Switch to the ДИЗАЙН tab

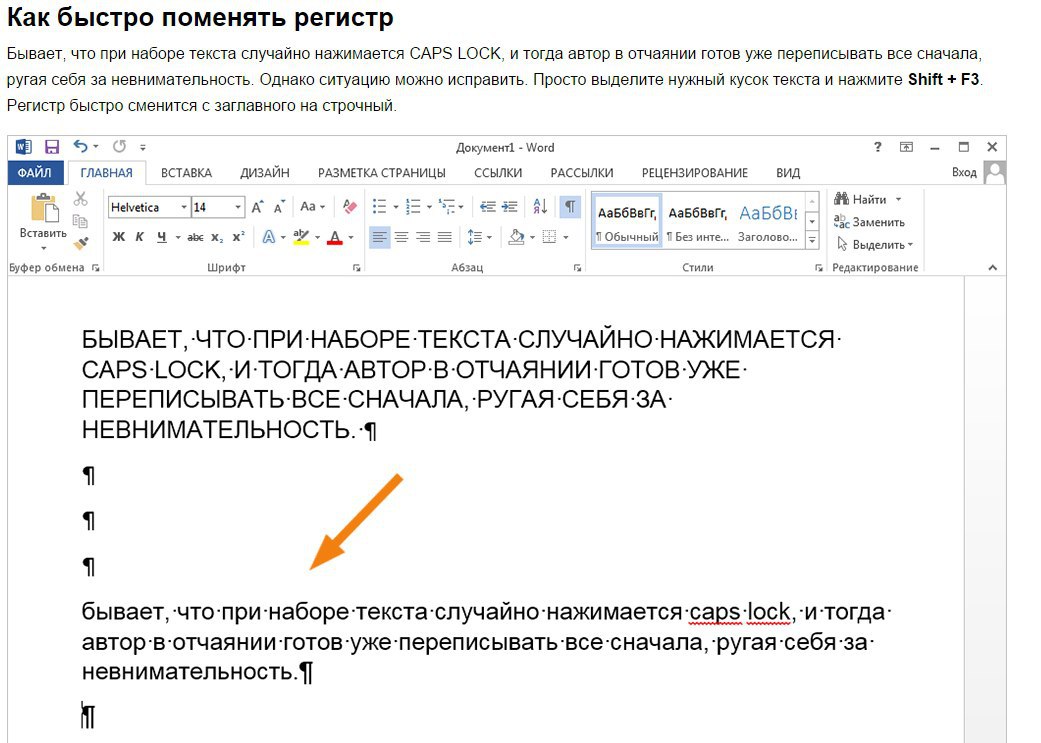[265, 173]
